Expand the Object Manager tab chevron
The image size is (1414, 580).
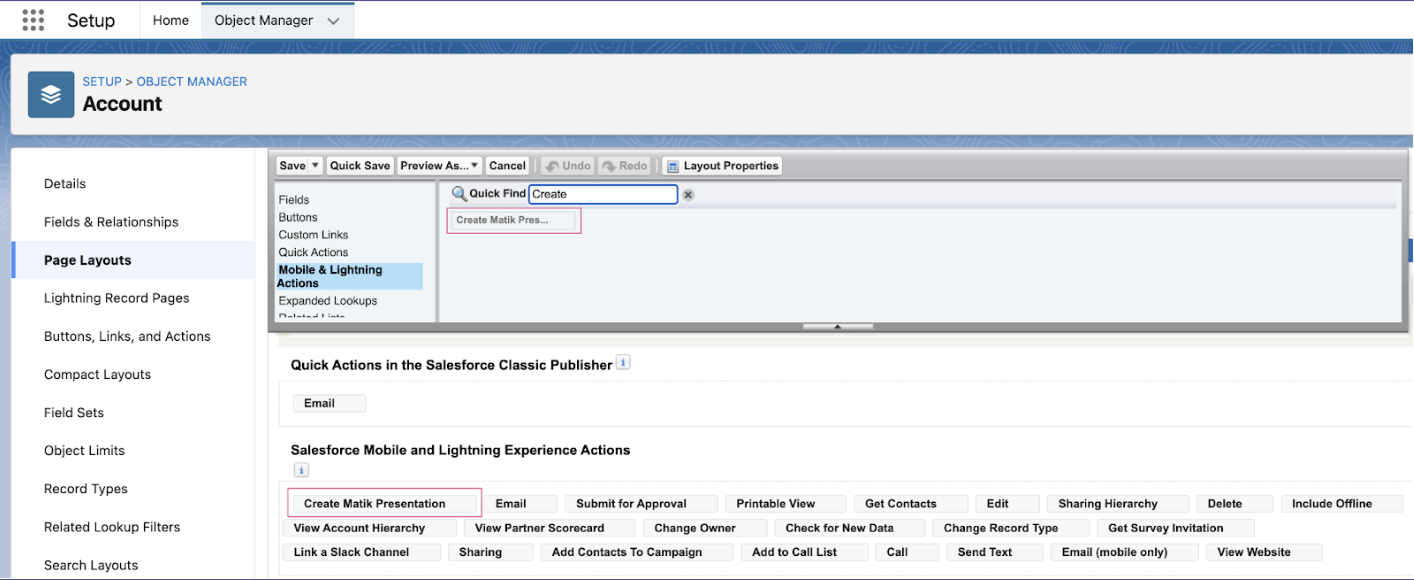click(333, 21)
